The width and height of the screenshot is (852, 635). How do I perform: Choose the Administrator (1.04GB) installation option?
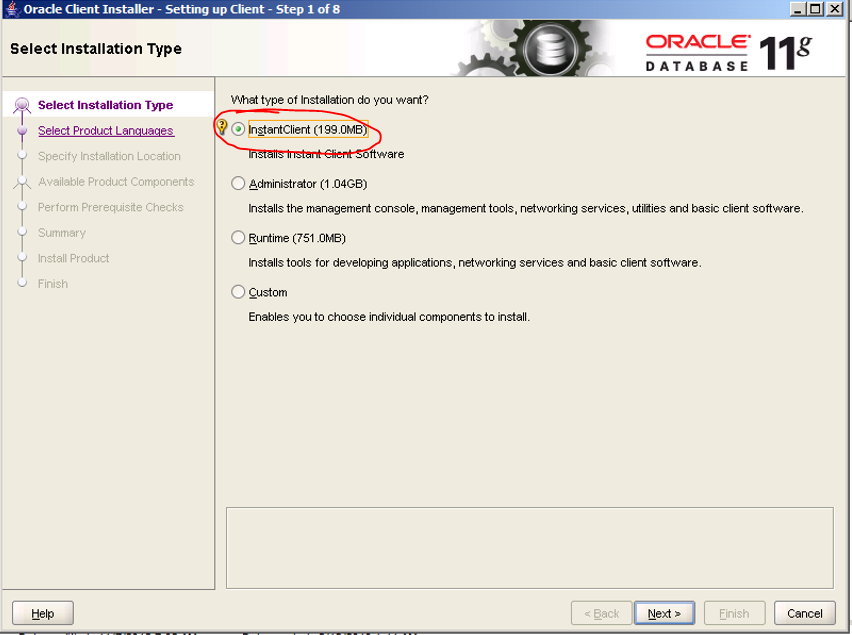click(x=238, y=184)
